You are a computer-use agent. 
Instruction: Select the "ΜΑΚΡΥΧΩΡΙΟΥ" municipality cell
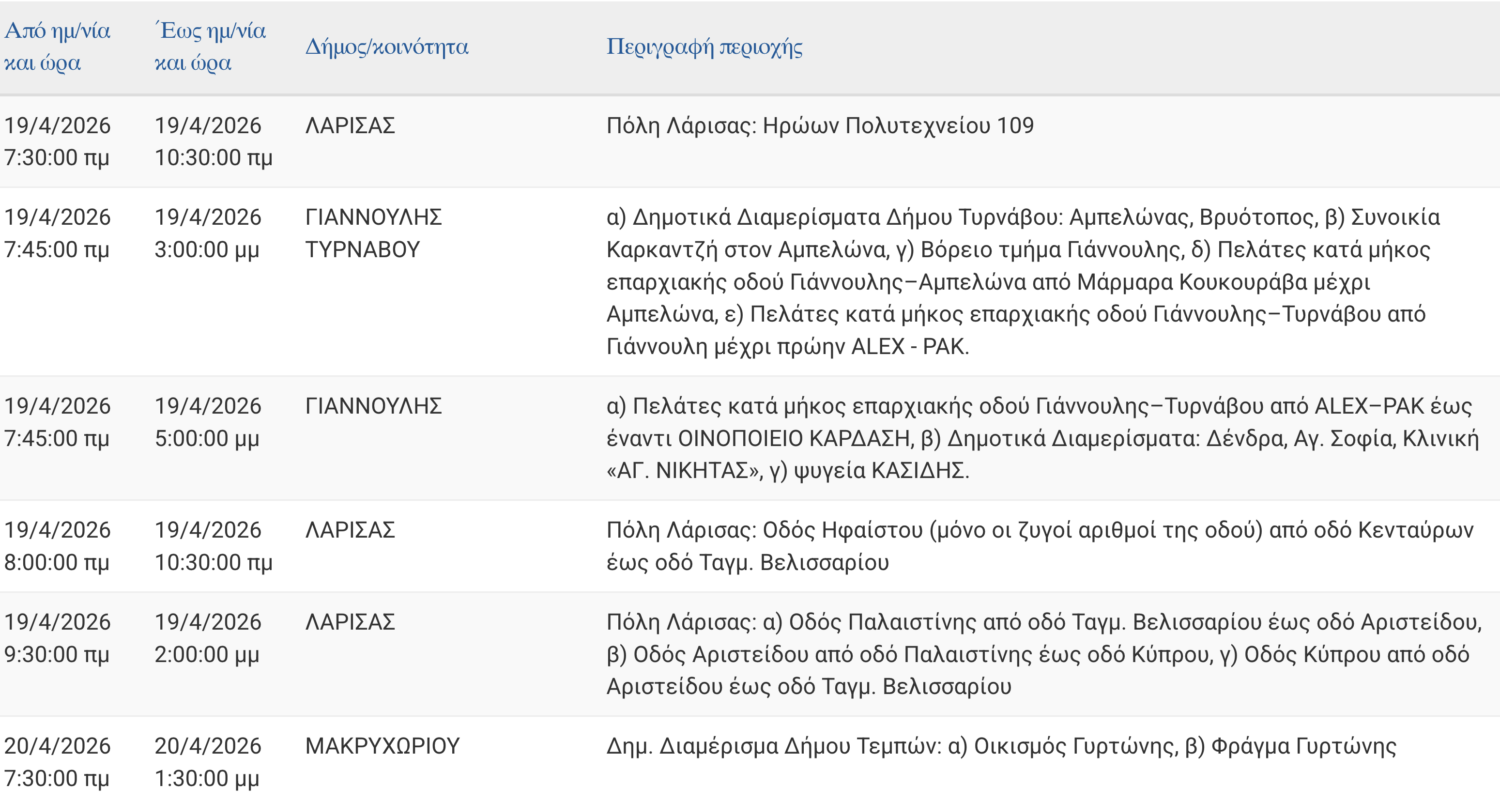[x=382, y=746]
